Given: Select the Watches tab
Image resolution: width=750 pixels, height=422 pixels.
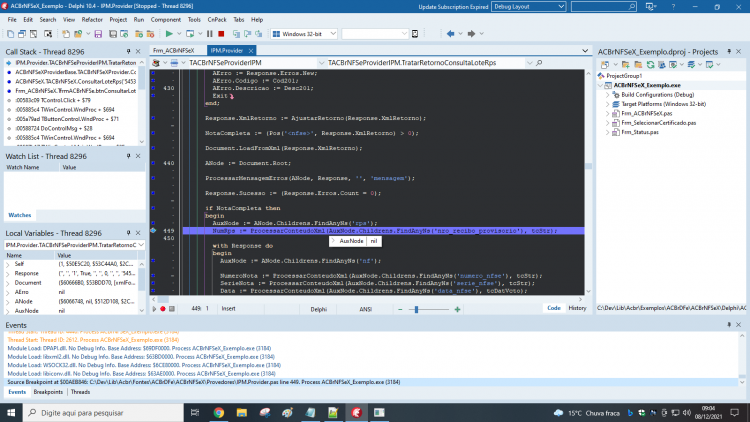Looking at the screenshot, I should (20, 215).
